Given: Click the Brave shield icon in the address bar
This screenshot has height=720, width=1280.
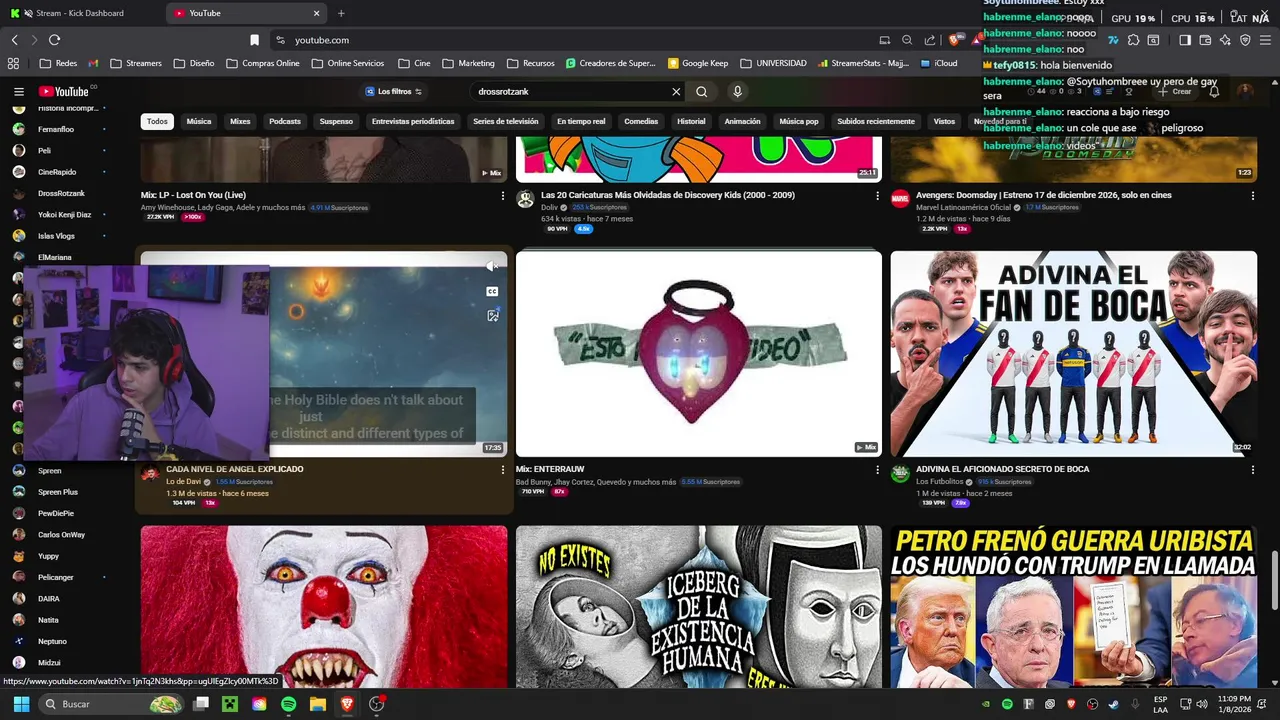Looking at the screenshot, I should (954, 40).
